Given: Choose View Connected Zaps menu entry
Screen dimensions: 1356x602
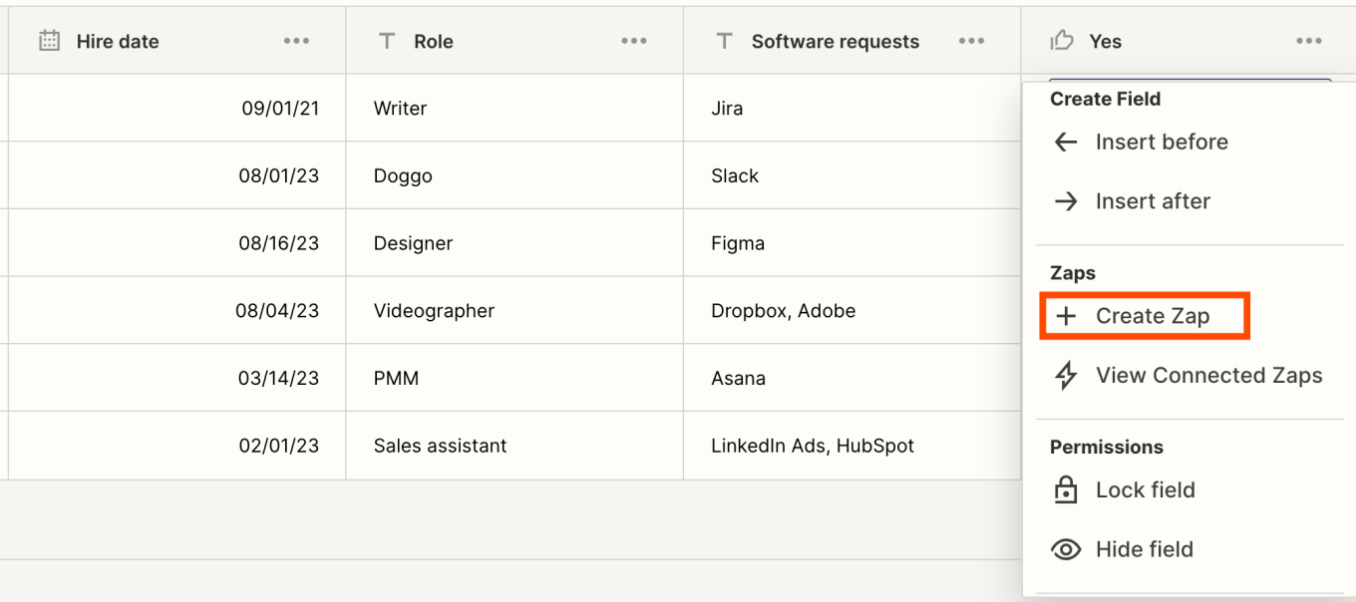Looking at the screenshot, I should (1208, 375).
